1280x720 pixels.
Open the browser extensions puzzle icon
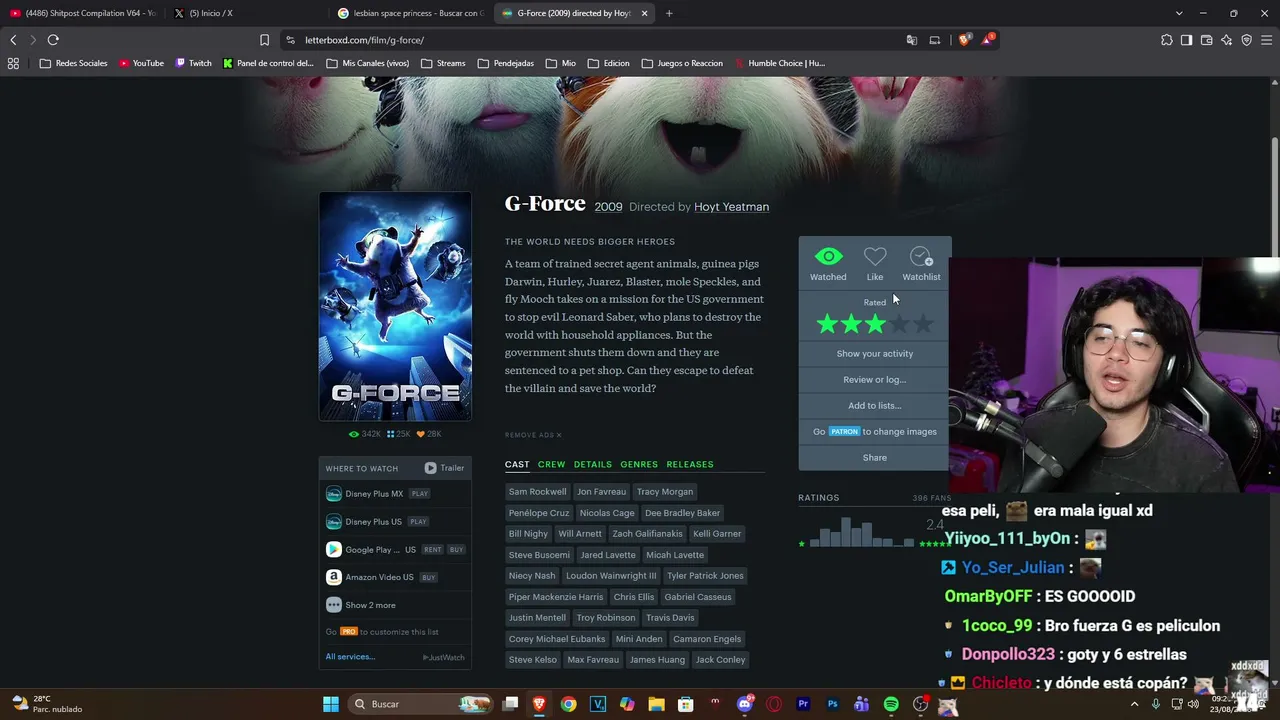pyautogui.click(x=1167, y=40)
